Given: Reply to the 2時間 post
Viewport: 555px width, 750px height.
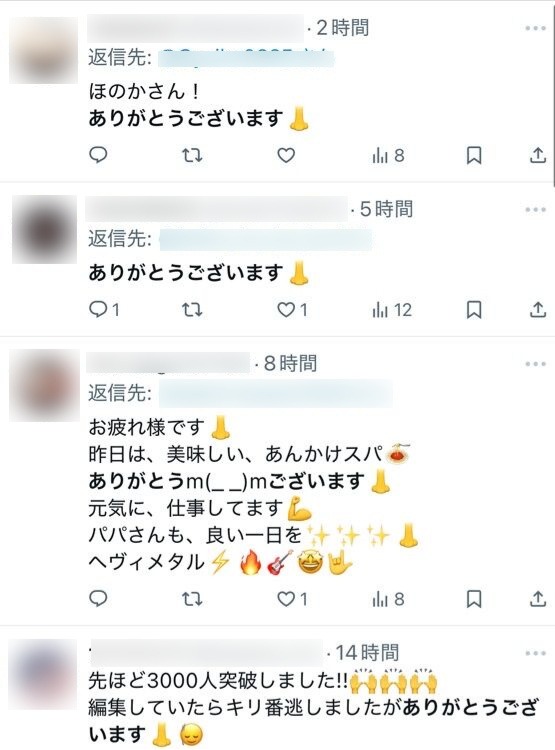Looking at the screenshot, I should (x=98, y=155).
